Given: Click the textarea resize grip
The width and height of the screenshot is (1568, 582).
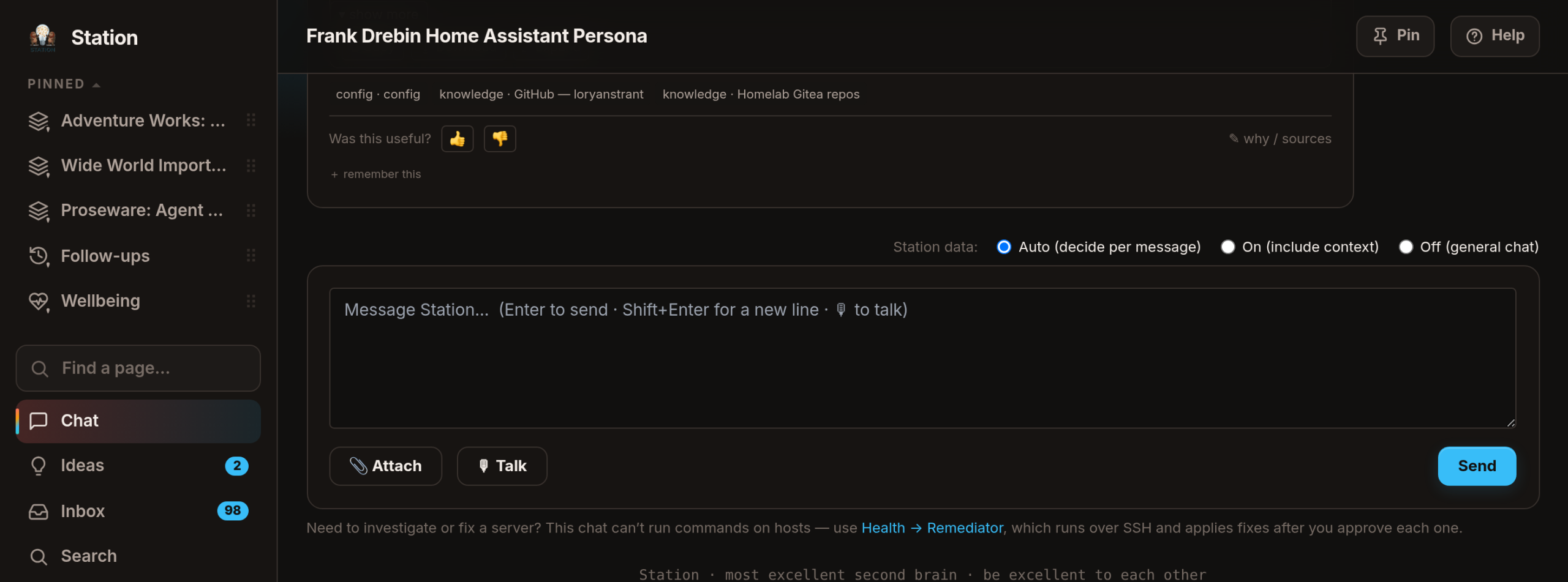Looking at the screenshot, I should pyautogui.click(x=1510, y=422).
